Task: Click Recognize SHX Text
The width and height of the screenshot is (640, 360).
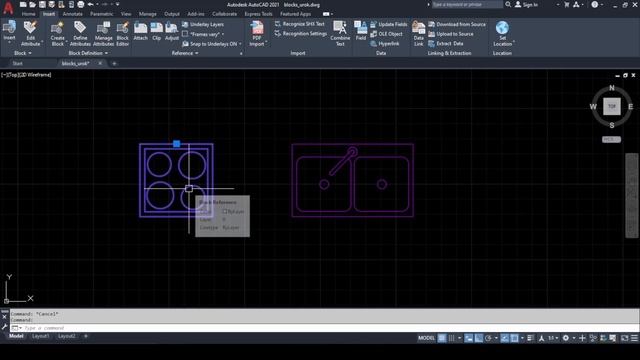Action: coord(300,24)
